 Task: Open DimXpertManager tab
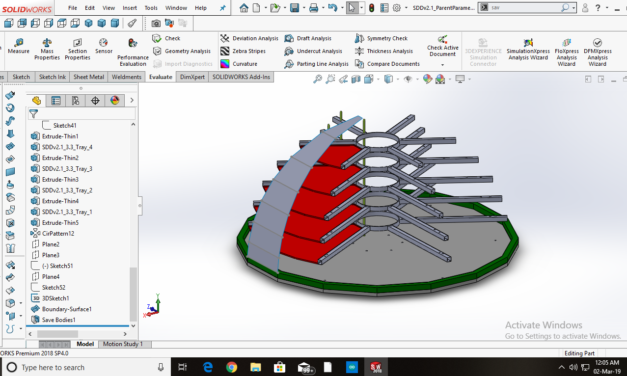click(x=95, y=100)
